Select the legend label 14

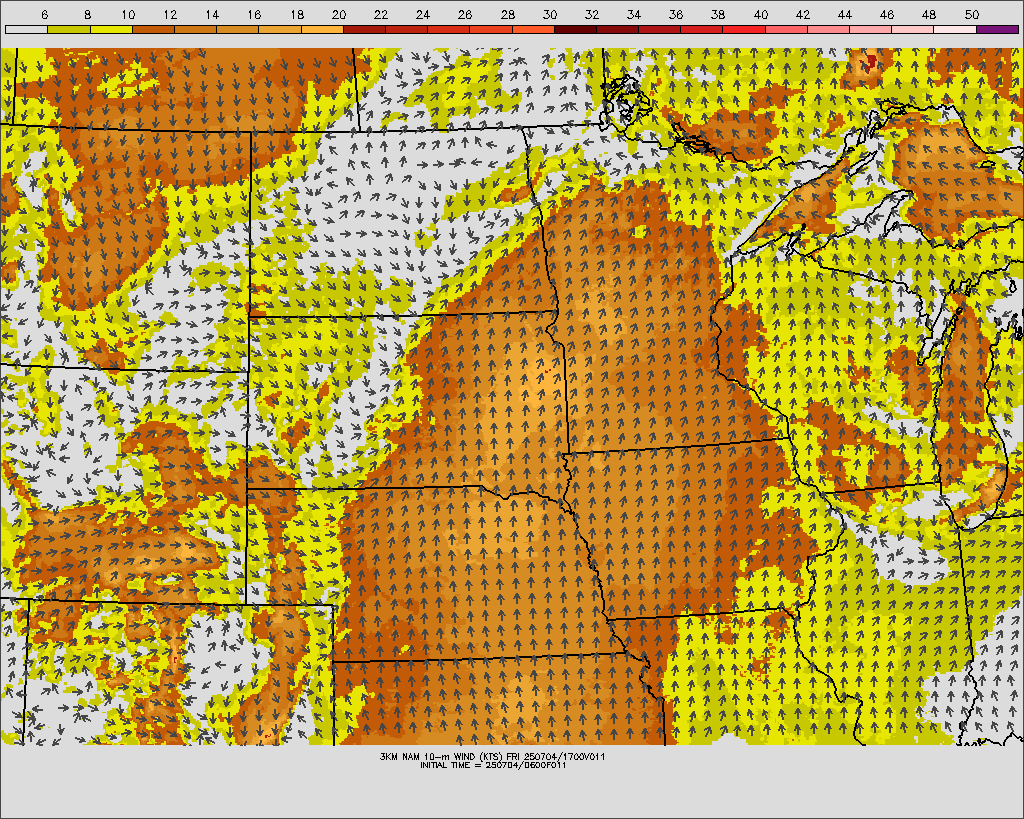coord(212,14)
